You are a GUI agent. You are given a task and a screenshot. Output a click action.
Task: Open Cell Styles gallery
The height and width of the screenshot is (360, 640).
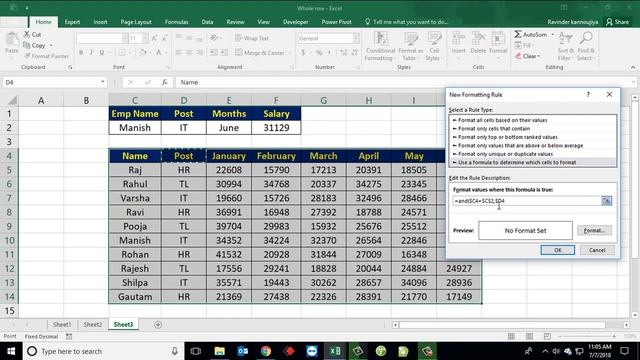tap(434, 46)
